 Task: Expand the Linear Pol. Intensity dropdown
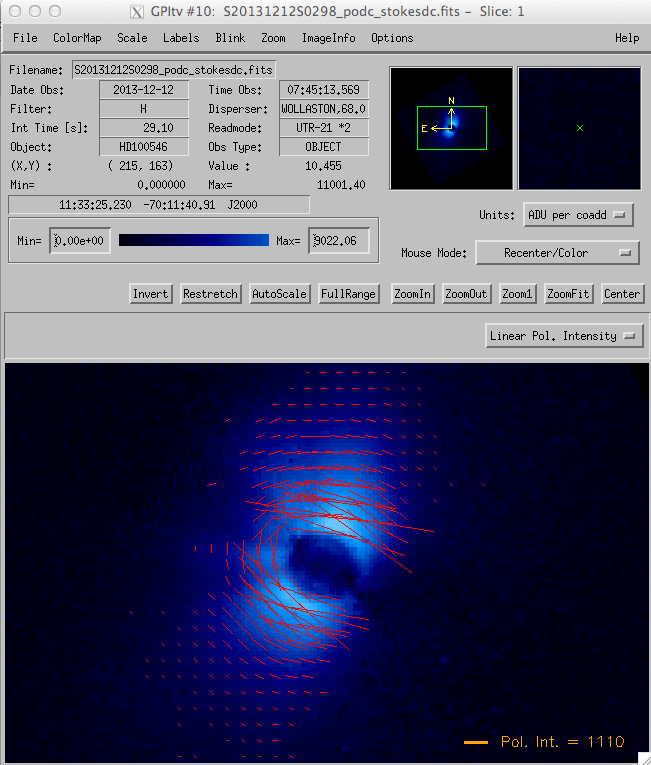564,336
